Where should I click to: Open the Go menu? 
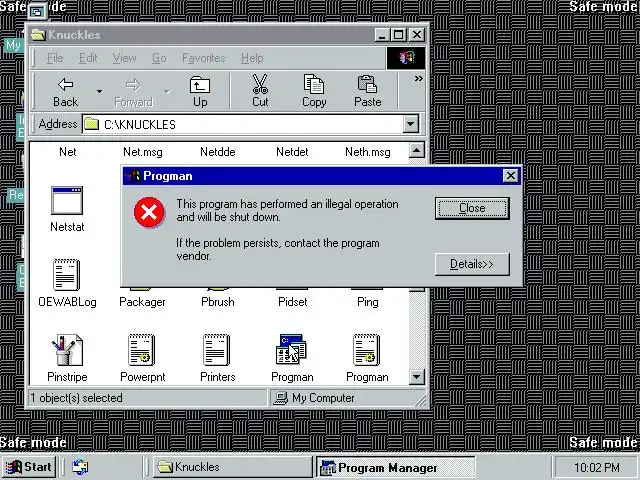[159, 58]
